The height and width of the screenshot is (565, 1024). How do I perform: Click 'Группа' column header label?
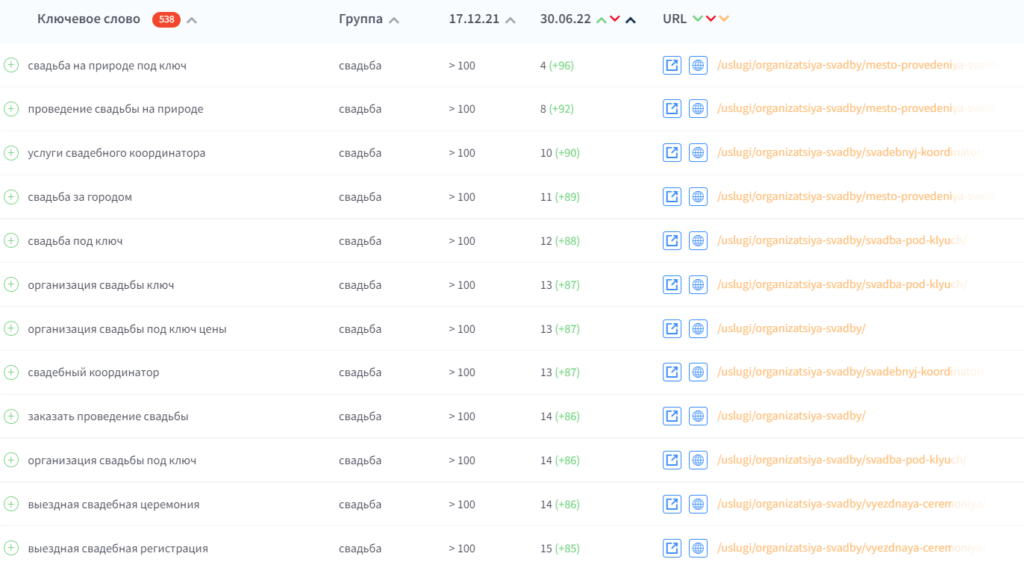360,19
